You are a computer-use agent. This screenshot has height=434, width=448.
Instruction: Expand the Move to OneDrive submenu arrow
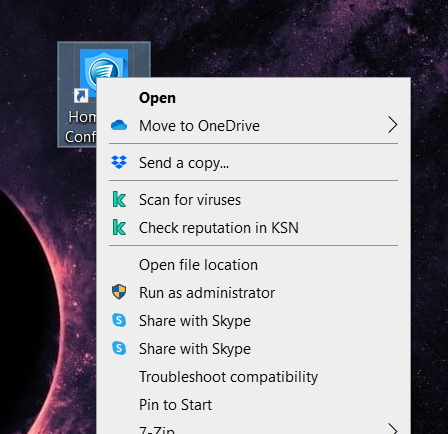pyautogui.click(x=393, y=125)
